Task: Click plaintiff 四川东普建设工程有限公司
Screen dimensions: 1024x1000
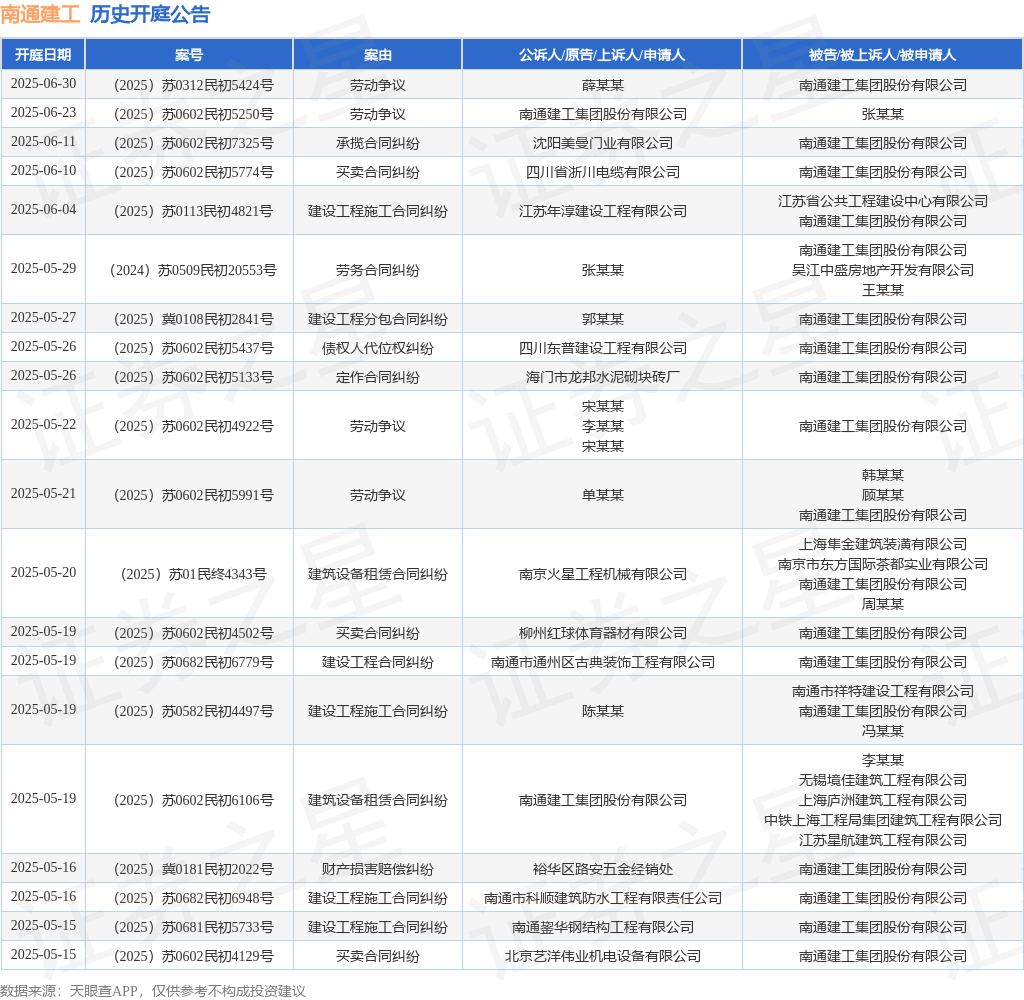Action: (602, 348)
